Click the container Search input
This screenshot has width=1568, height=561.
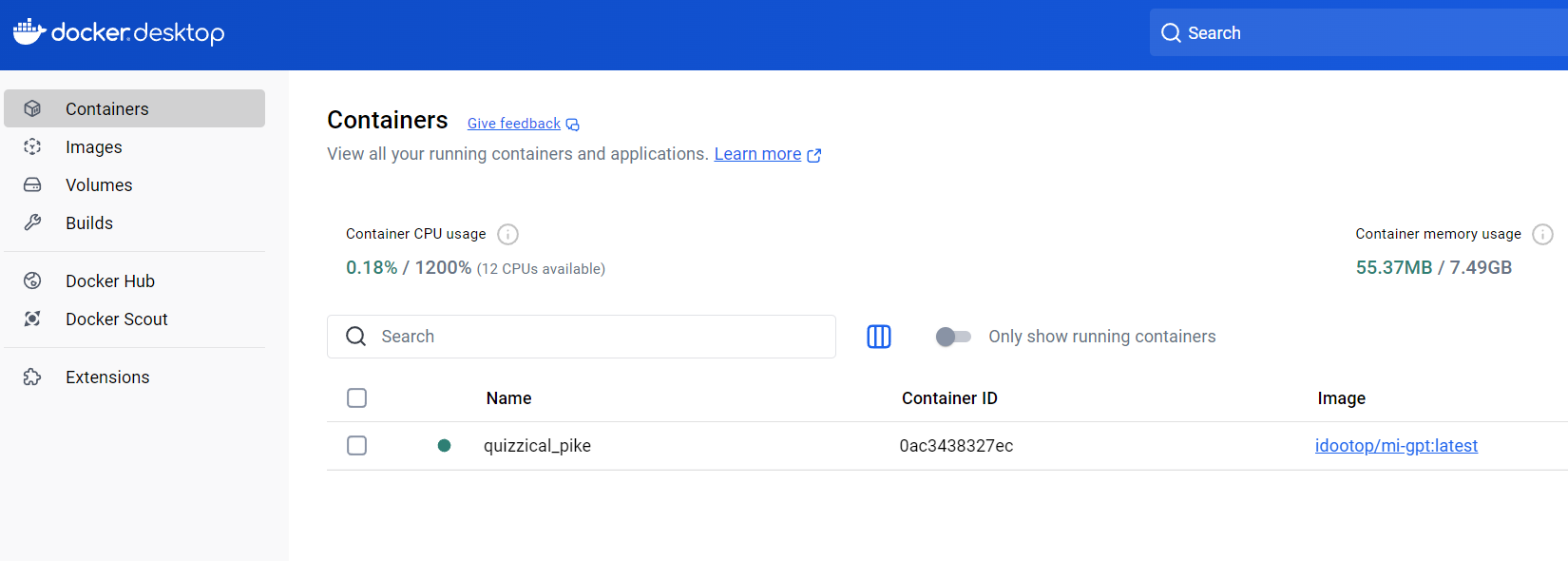tap(582, 337)
